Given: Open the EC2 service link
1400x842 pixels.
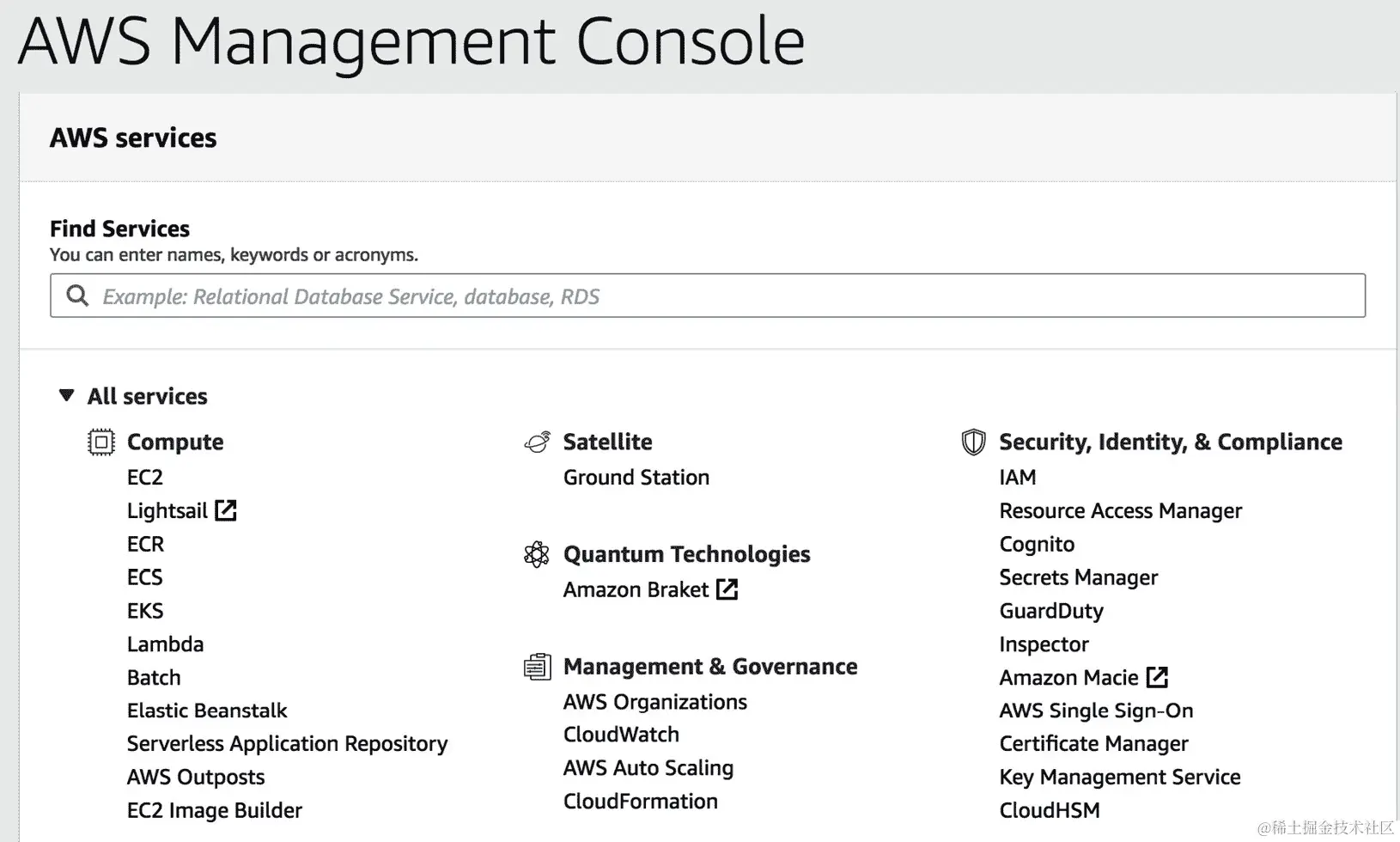Looking at the screenshot, I should click(145, 477).
